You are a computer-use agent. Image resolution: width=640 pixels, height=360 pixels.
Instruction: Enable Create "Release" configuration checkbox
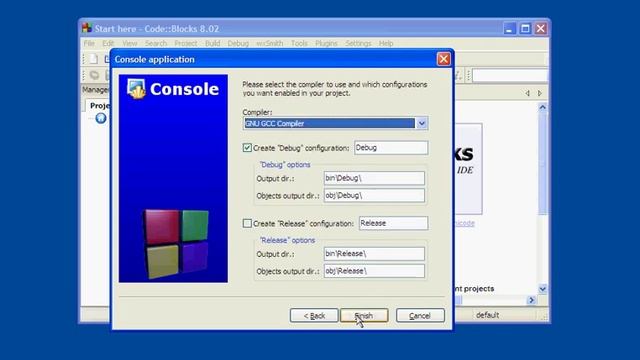tap(247, 223)
